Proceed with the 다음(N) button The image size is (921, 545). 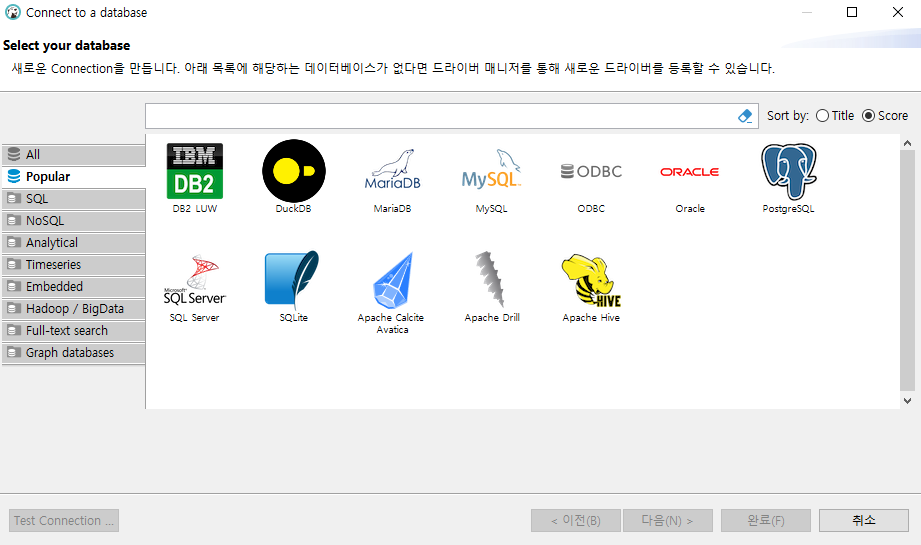668,520
